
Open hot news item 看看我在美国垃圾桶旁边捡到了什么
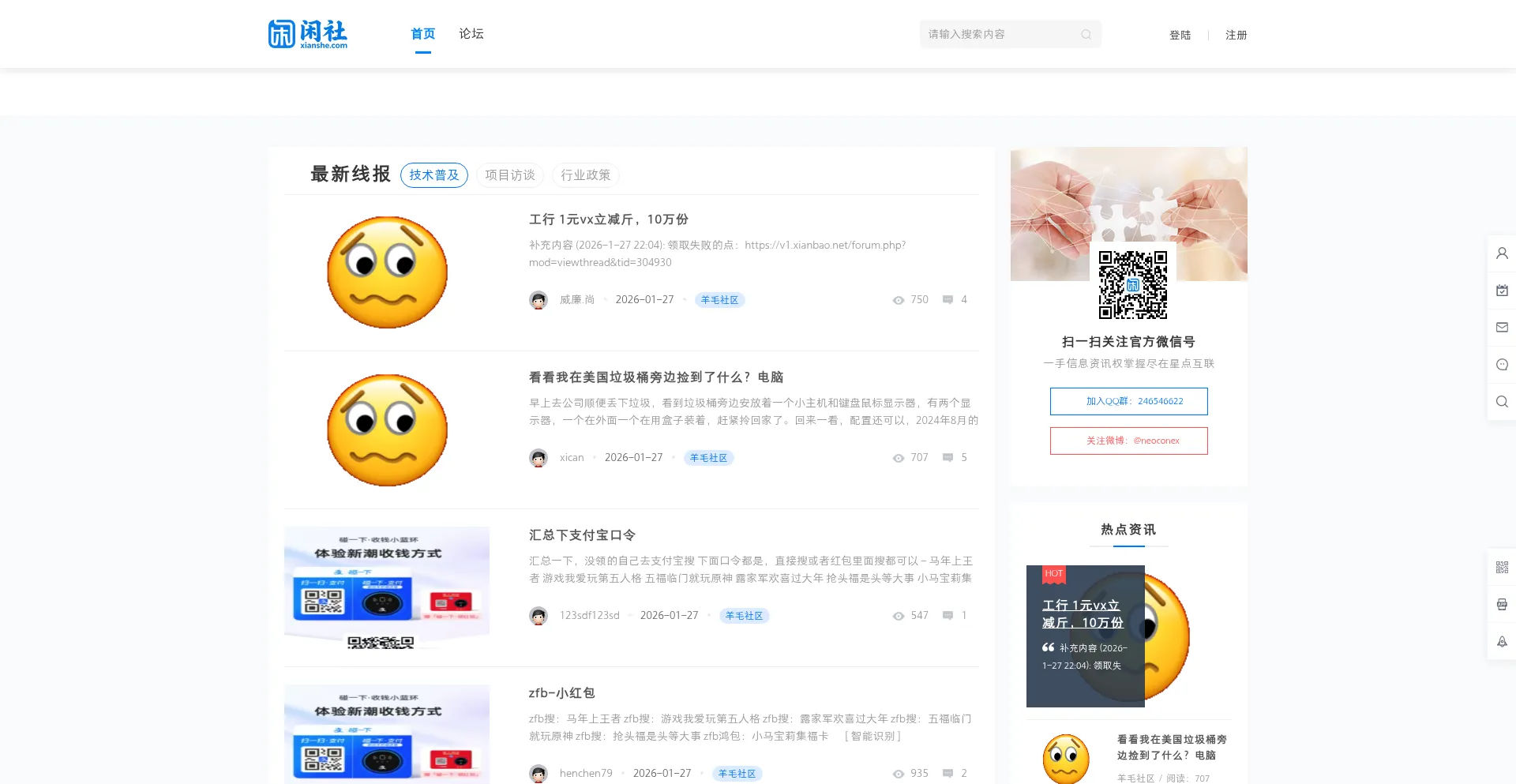pos(1173,748)
